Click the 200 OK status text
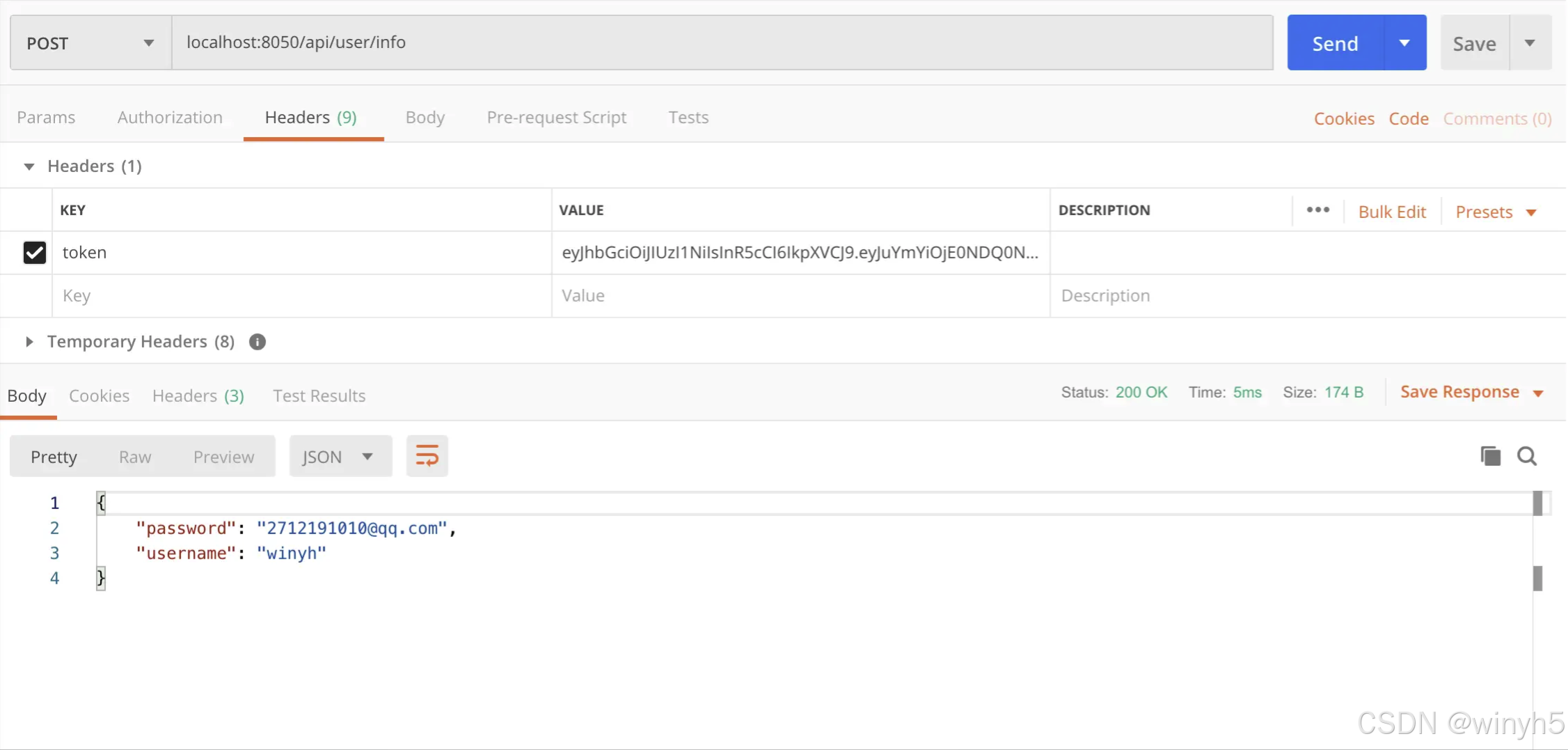The width and height of the screenshot is (1568, 750). click(x=1141, y=392)
